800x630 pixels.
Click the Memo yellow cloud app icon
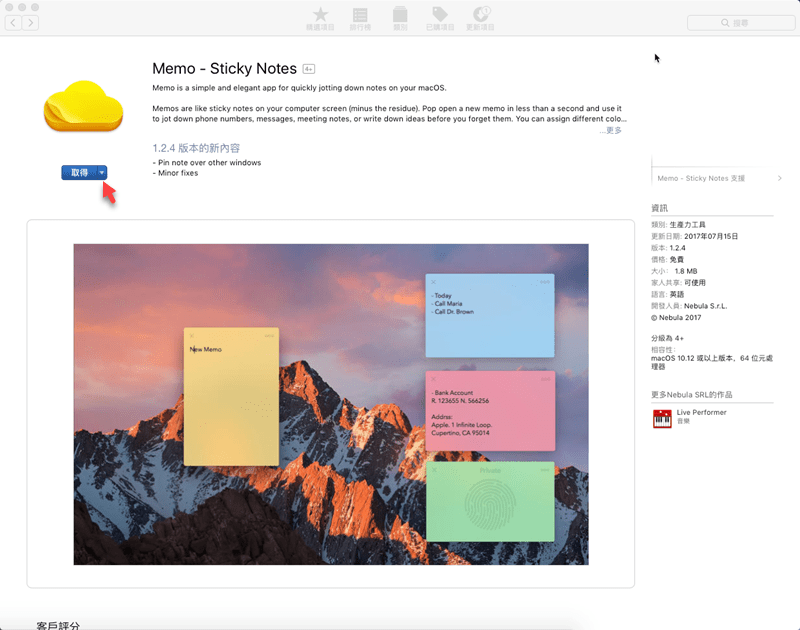pos(83,106)
